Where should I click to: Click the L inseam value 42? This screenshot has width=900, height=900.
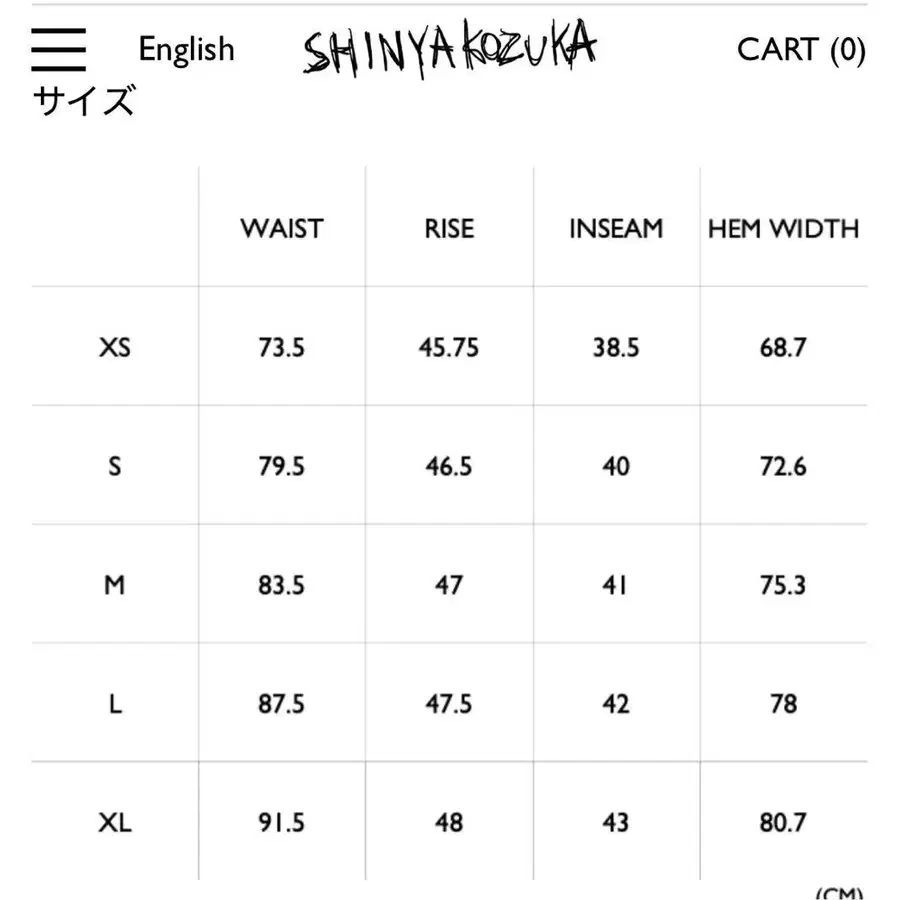(x=615, y=704)
